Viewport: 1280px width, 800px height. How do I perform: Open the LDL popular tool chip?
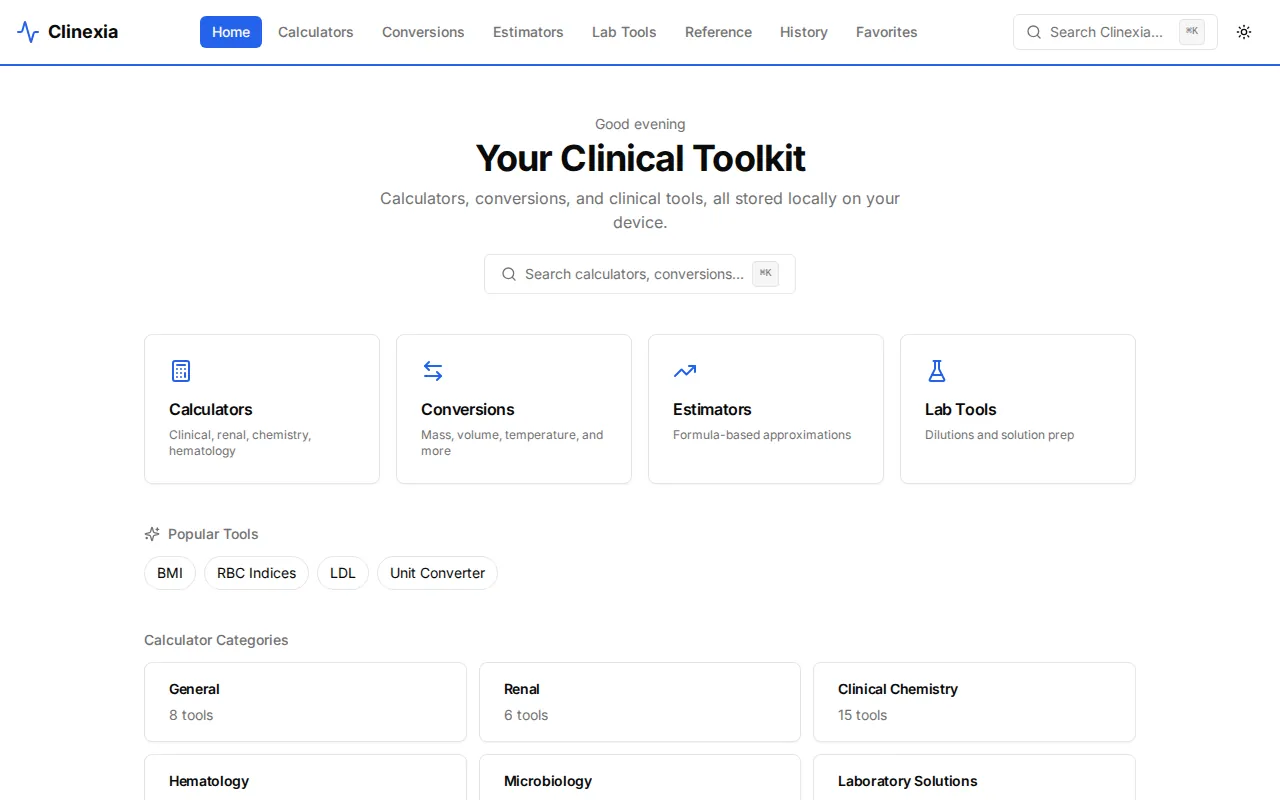click(x=343, y=573)
